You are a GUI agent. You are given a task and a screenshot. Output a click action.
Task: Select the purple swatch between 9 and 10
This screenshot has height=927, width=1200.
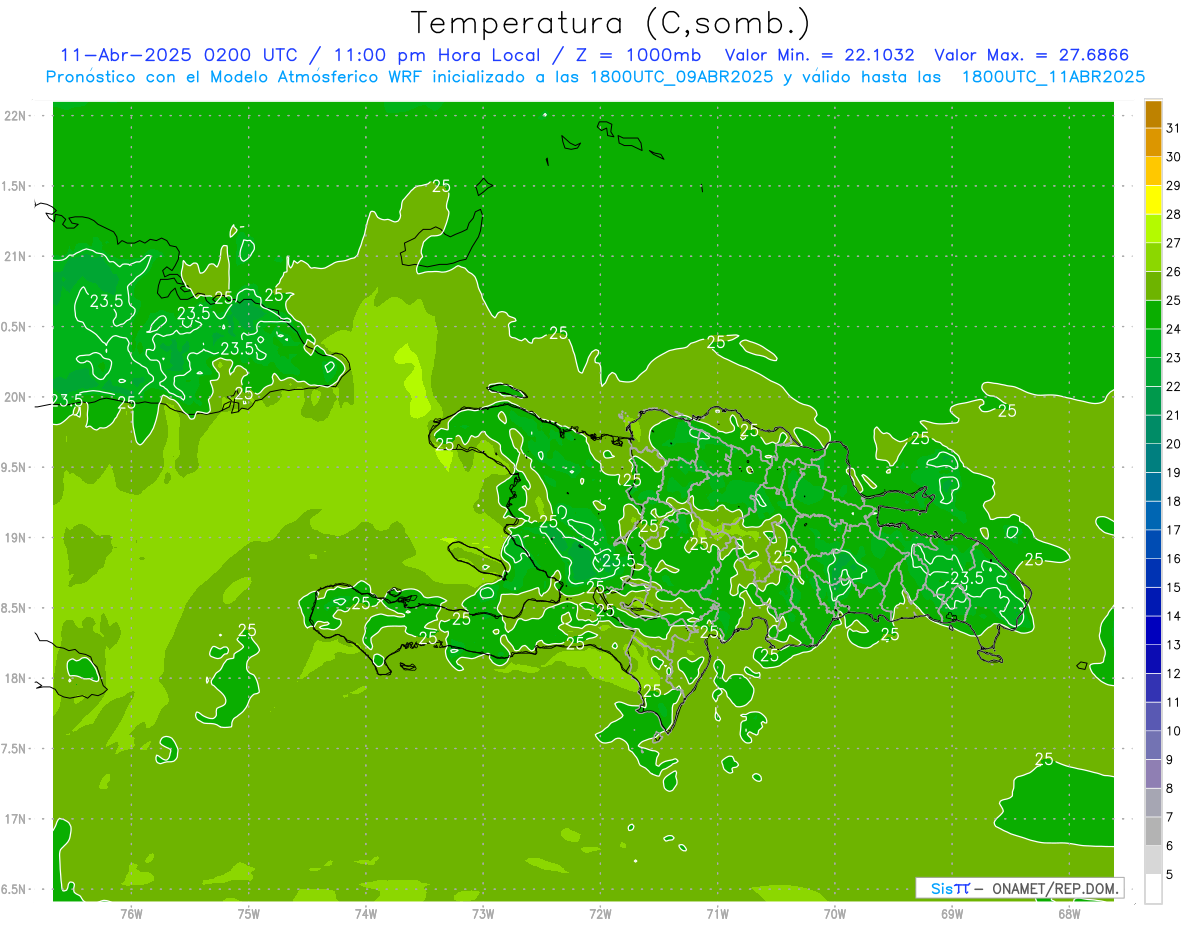tap(1153, 745)
